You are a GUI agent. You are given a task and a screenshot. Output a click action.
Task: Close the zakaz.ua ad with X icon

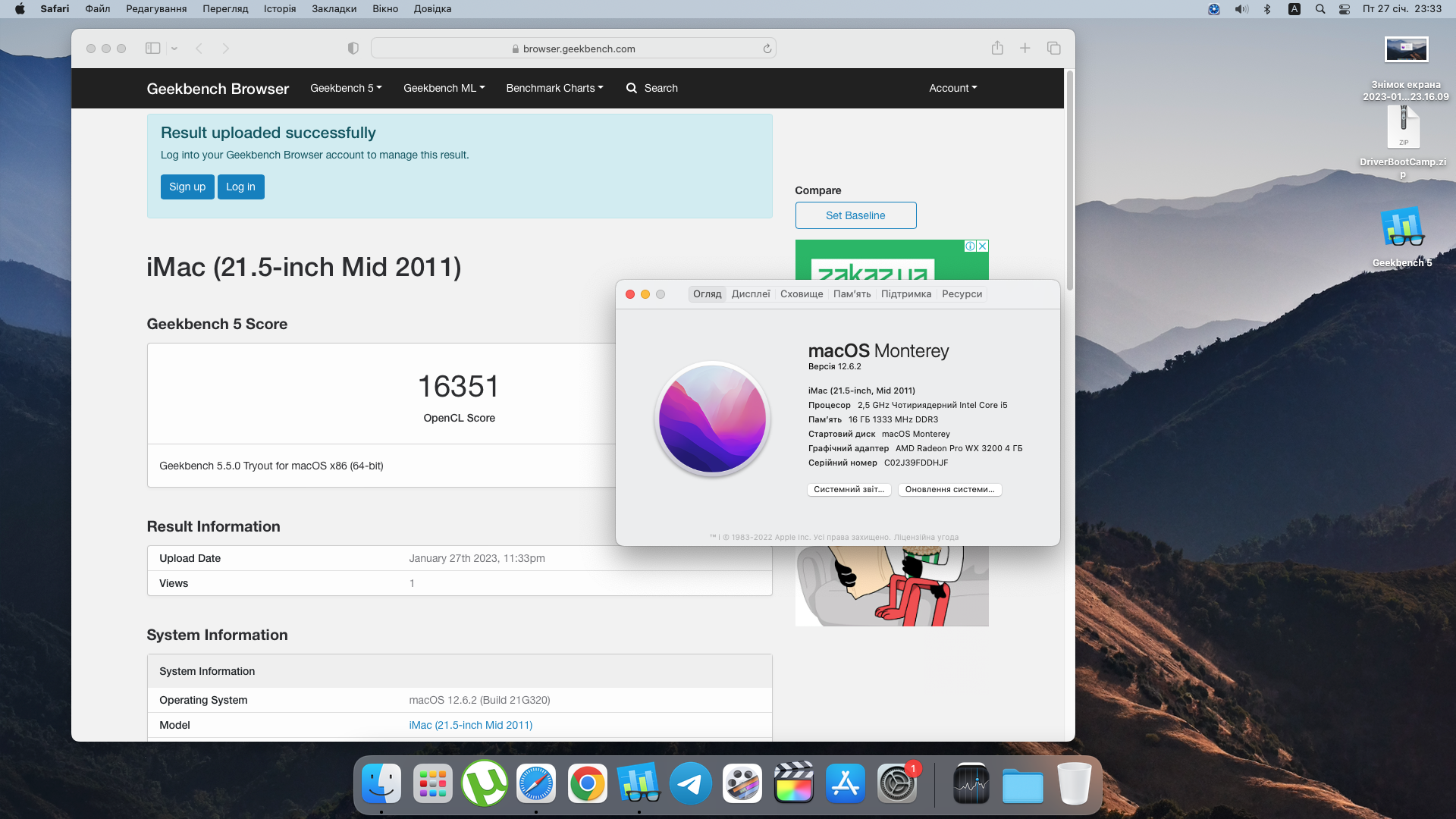point(982,246)
